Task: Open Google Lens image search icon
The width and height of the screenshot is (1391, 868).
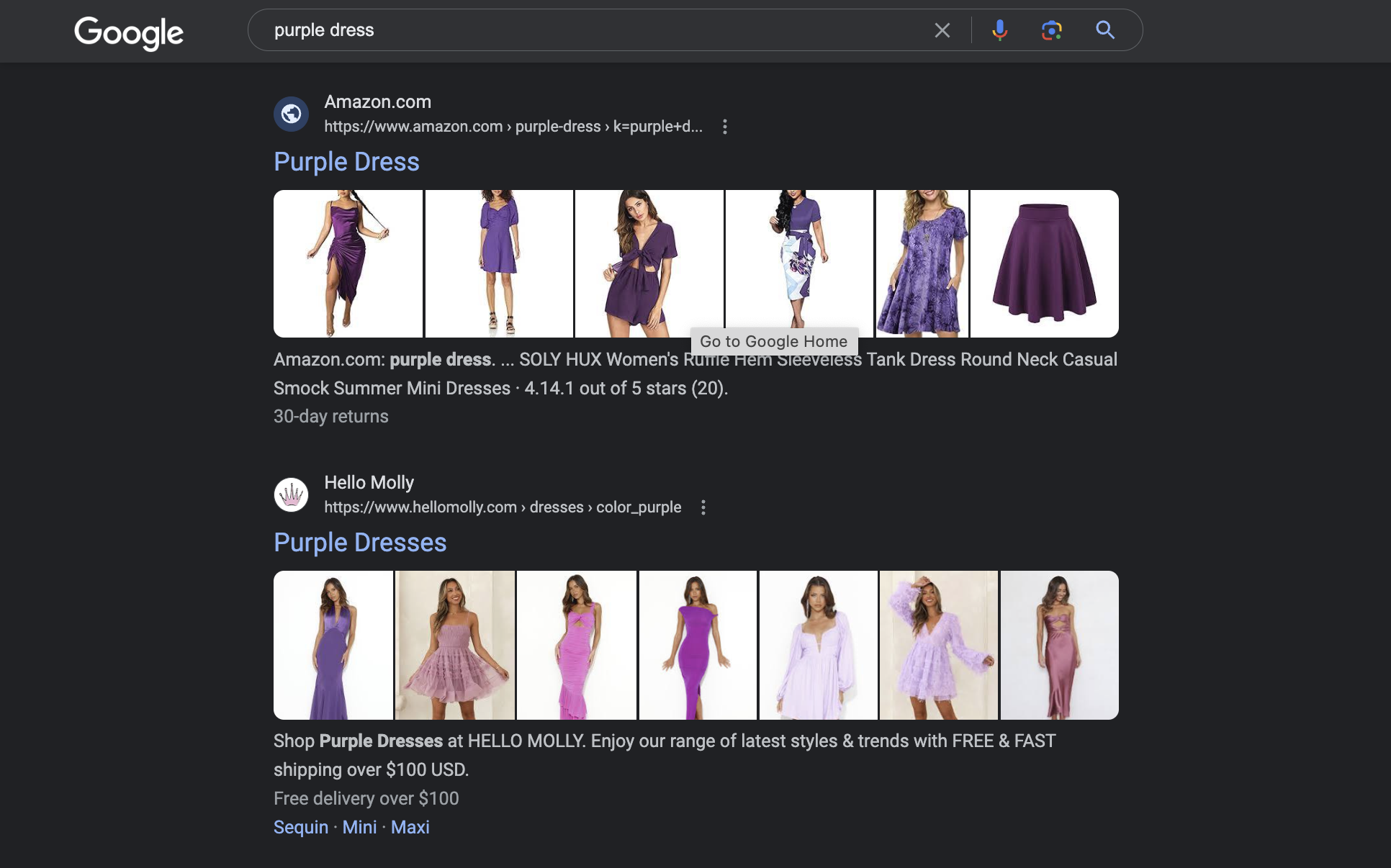Action: [1051, 30]
